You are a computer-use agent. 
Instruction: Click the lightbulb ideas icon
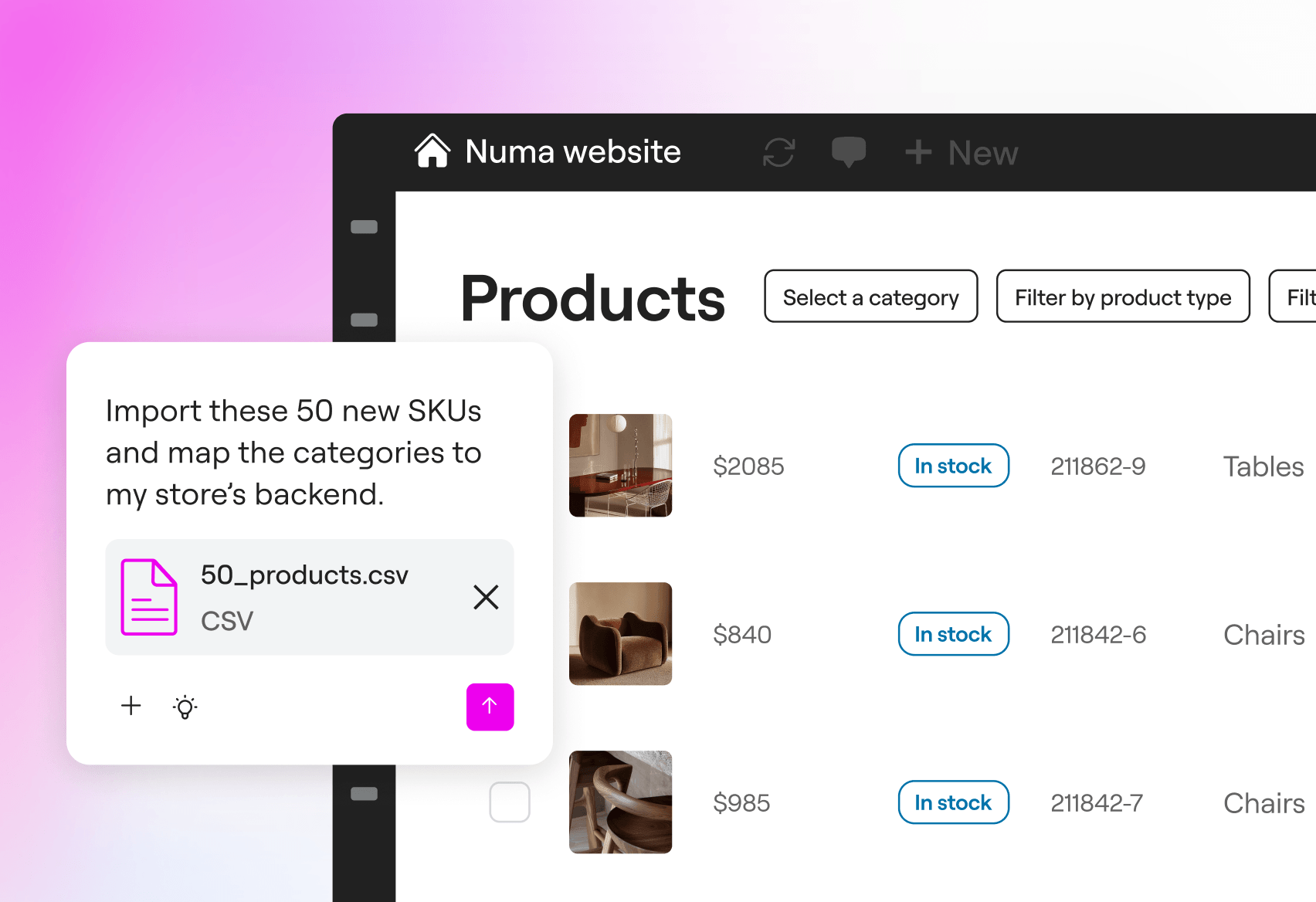click(x=185, y=707)
